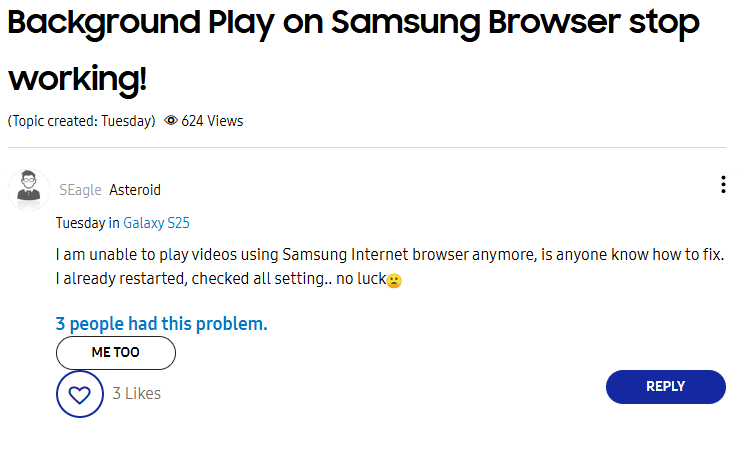The width and height of the screenshot is (740, 457).
Task: Click the horizontal divider below the title
Action: (368, 148)
